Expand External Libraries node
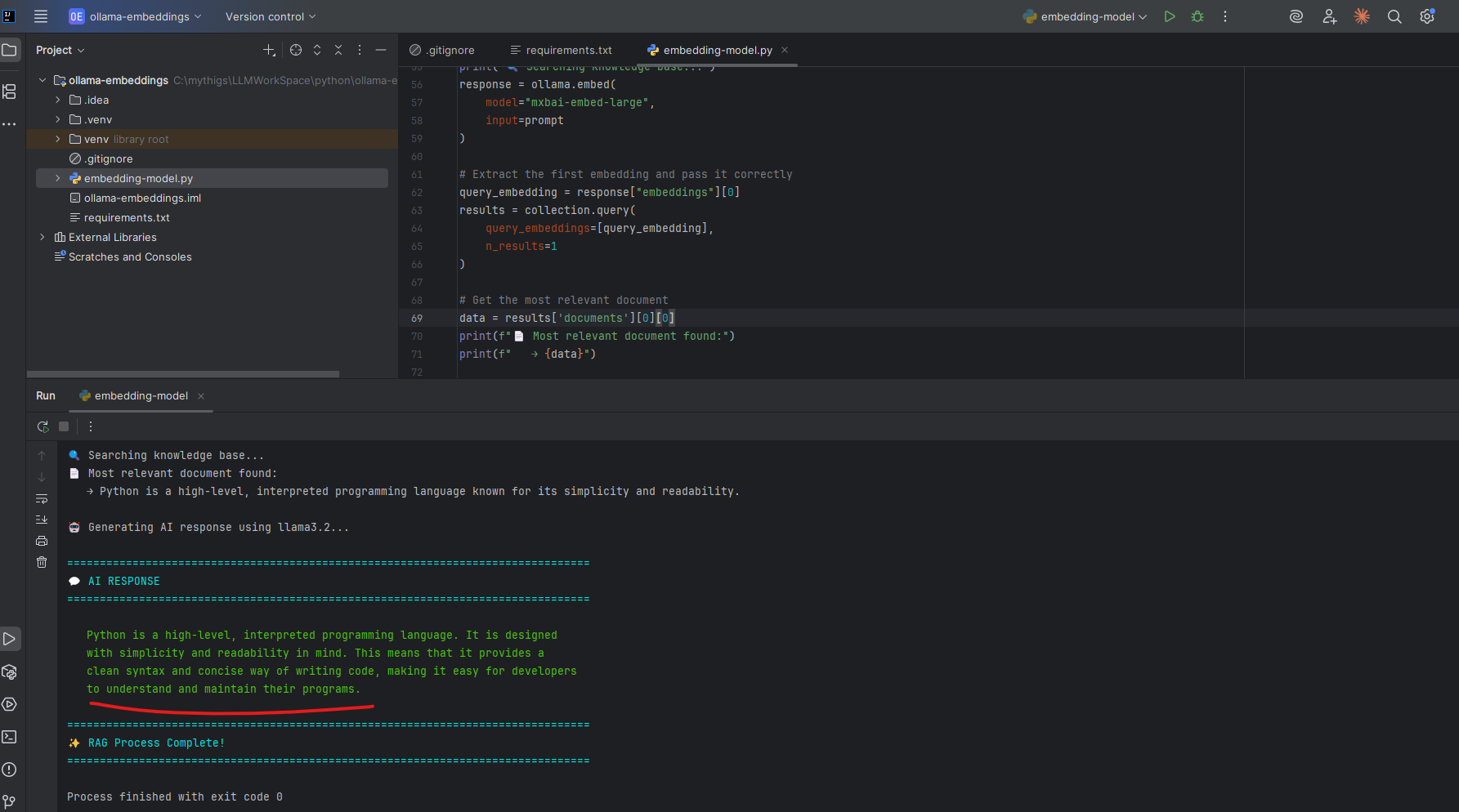1459x812 pixels. (43, 237)
